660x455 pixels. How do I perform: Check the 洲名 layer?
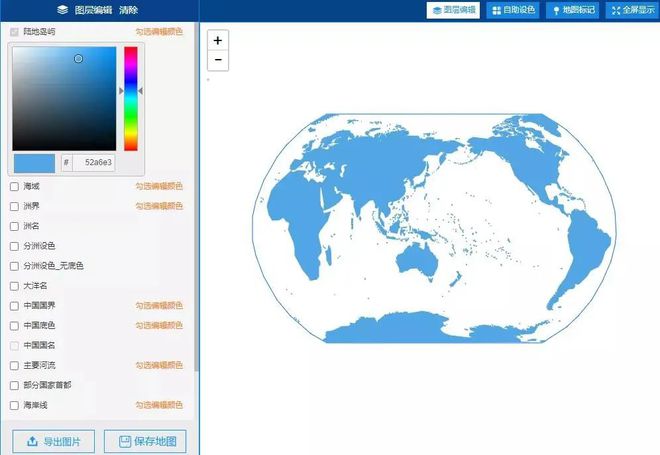pos(14,226)
